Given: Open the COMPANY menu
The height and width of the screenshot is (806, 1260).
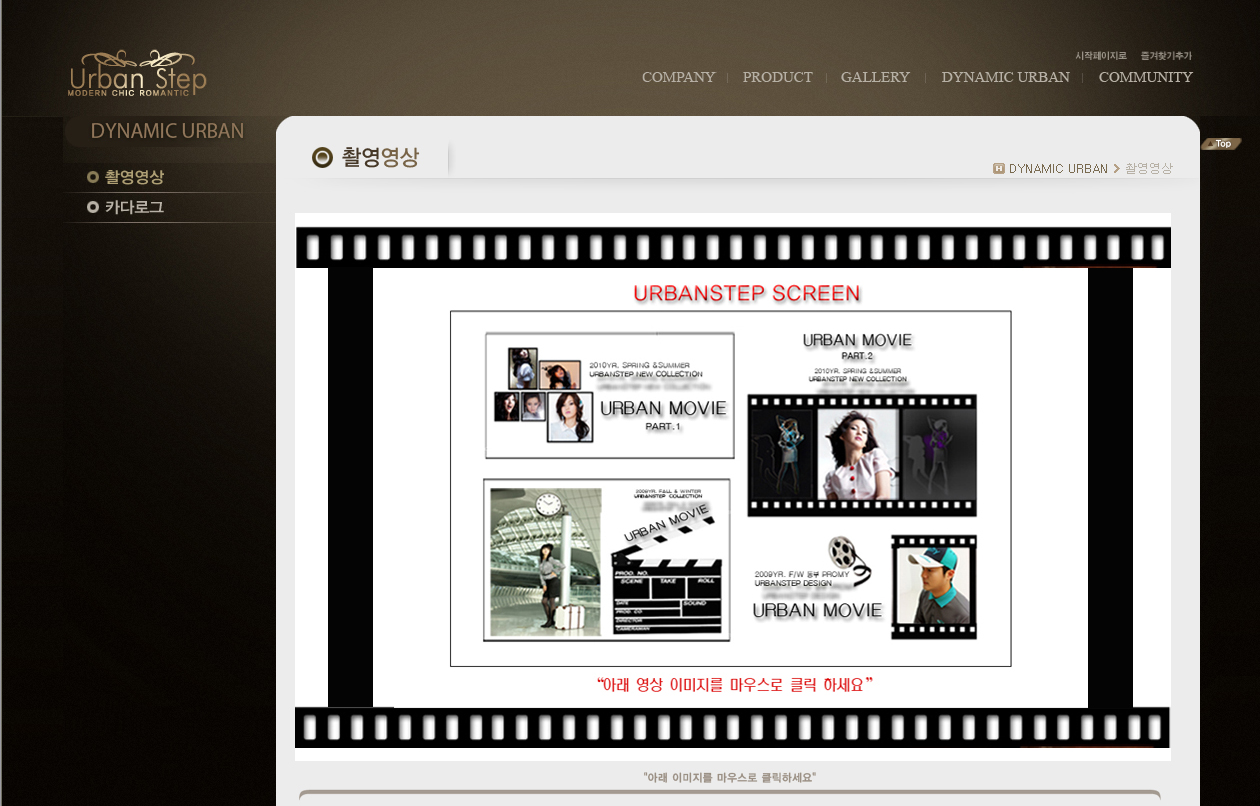Looking at the screenshot, I should tap(678, 77).
